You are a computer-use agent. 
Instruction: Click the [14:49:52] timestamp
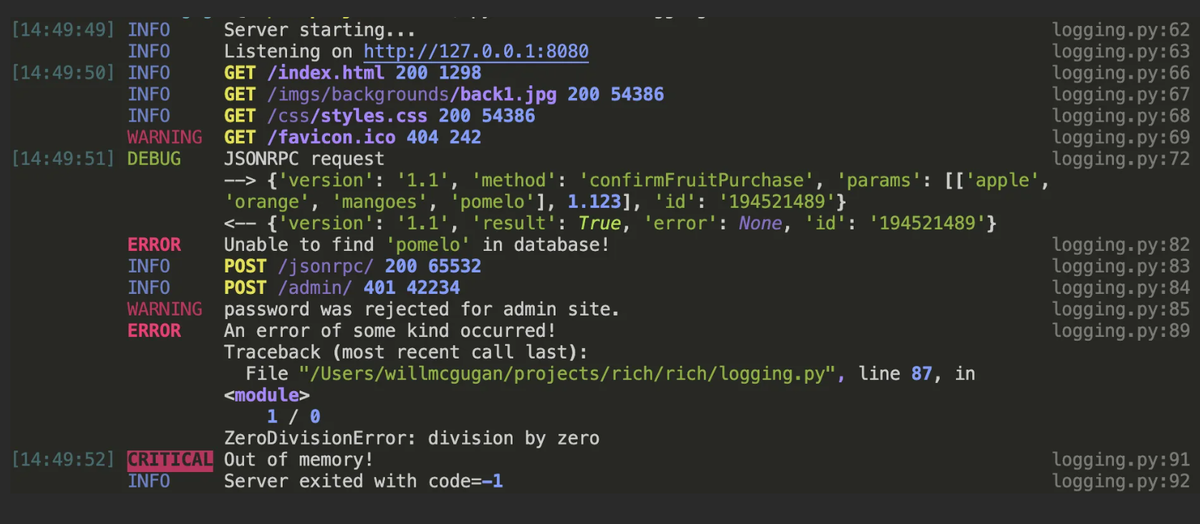62,460
